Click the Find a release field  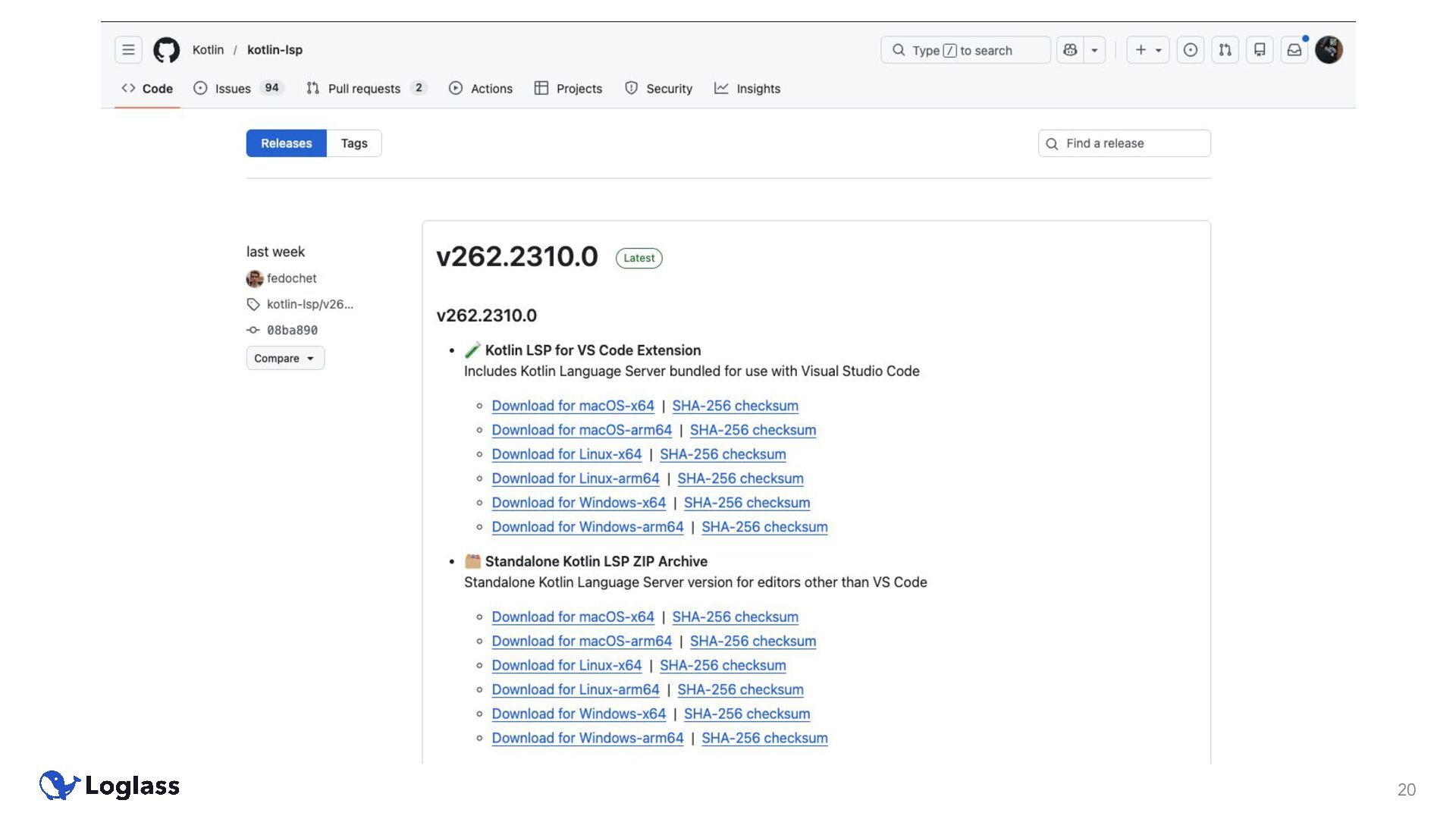(x=1124, y=143)
